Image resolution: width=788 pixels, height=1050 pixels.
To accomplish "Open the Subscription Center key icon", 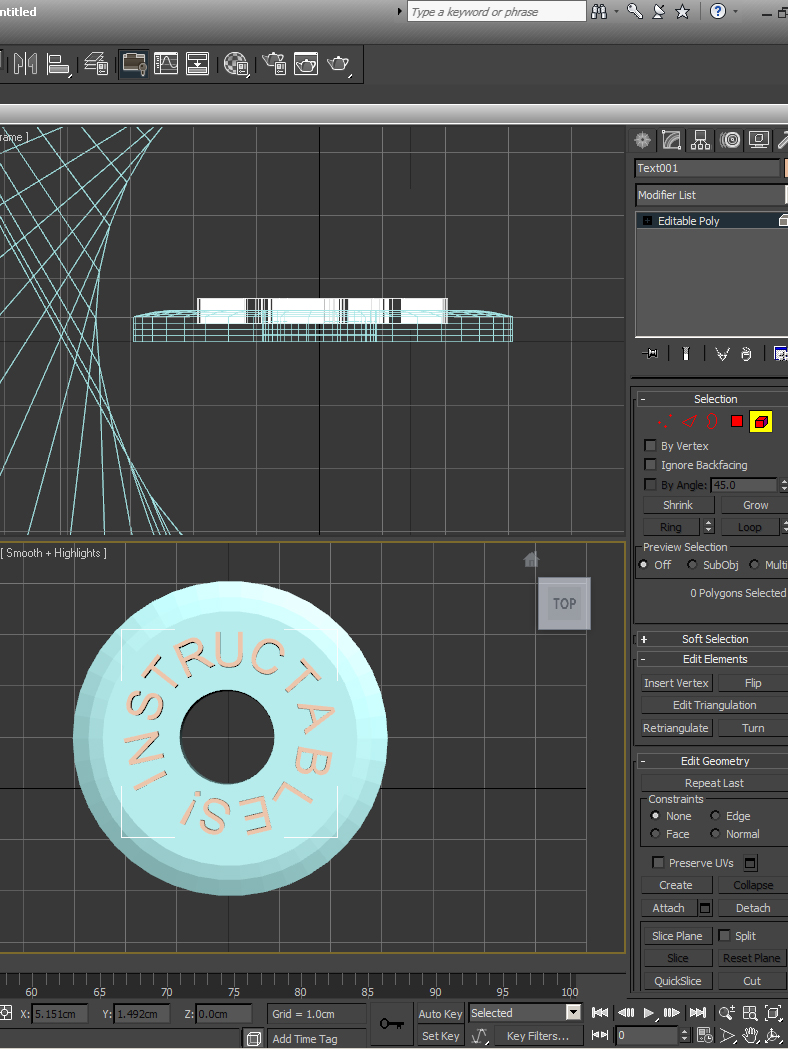I will 635,11.
